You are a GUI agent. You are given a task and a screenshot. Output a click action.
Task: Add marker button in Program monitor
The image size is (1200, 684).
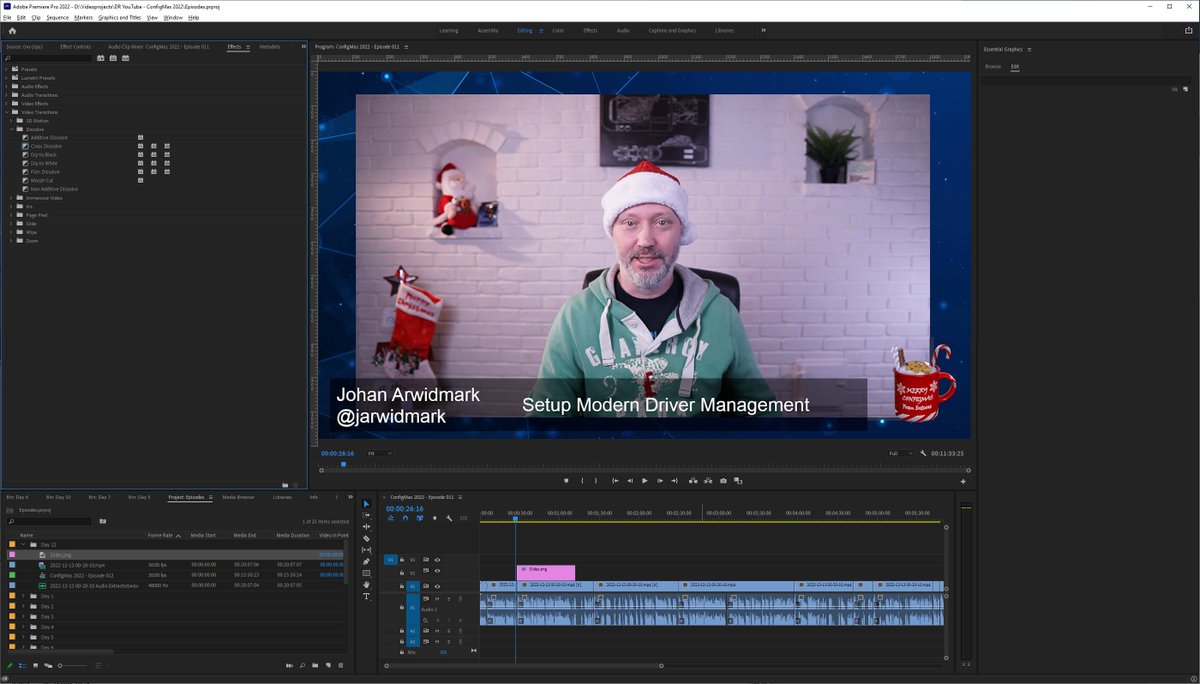point(566,481)
